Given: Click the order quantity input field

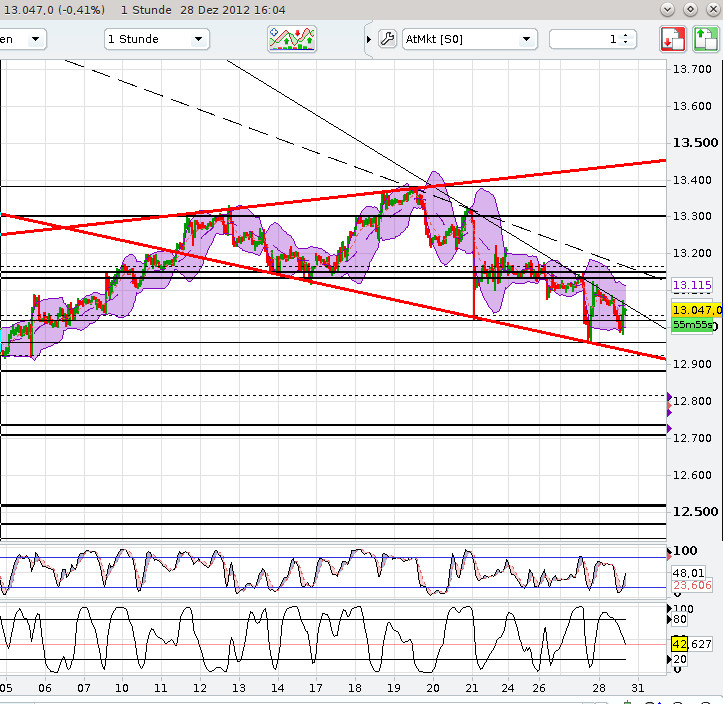Looking at the screenshot, I should [585, 39].
